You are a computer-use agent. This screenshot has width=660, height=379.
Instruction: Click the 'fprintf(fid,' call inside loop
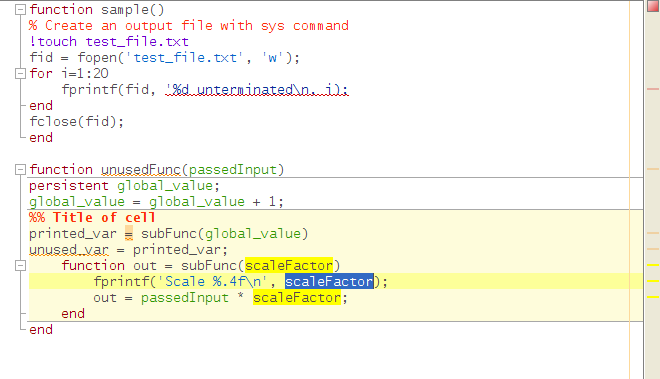click(109, 90)
